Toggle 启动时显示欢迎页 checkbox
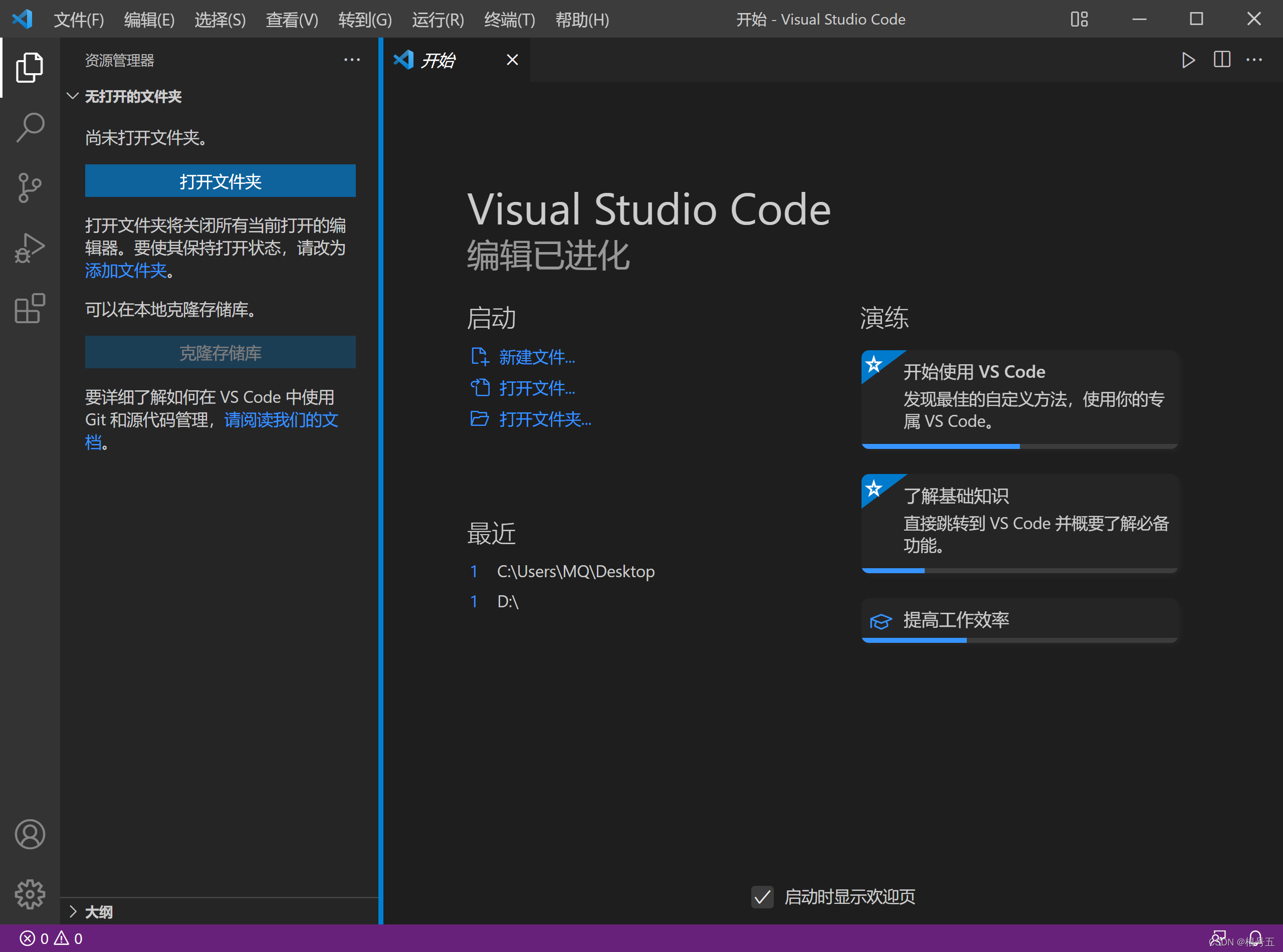Screen dimensions: 1283x952 pyautogui.click(x=762, y=897)
